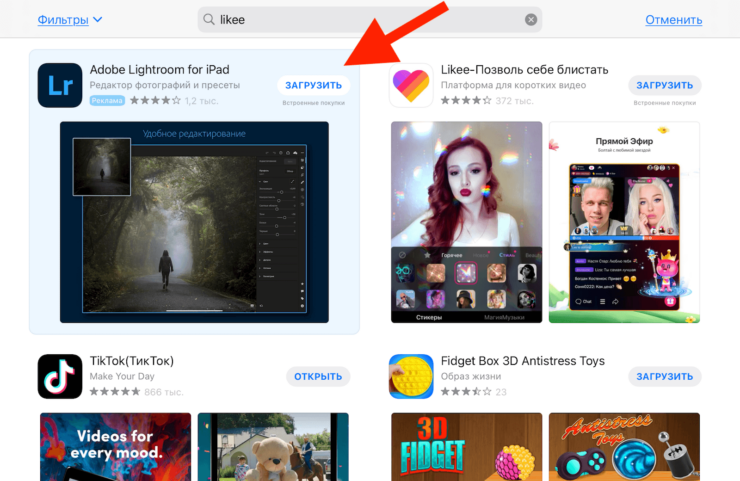Cancel the search with the Отменить link
The width and height of the screenshot is (740, 481).
click(x=673, y=20)
